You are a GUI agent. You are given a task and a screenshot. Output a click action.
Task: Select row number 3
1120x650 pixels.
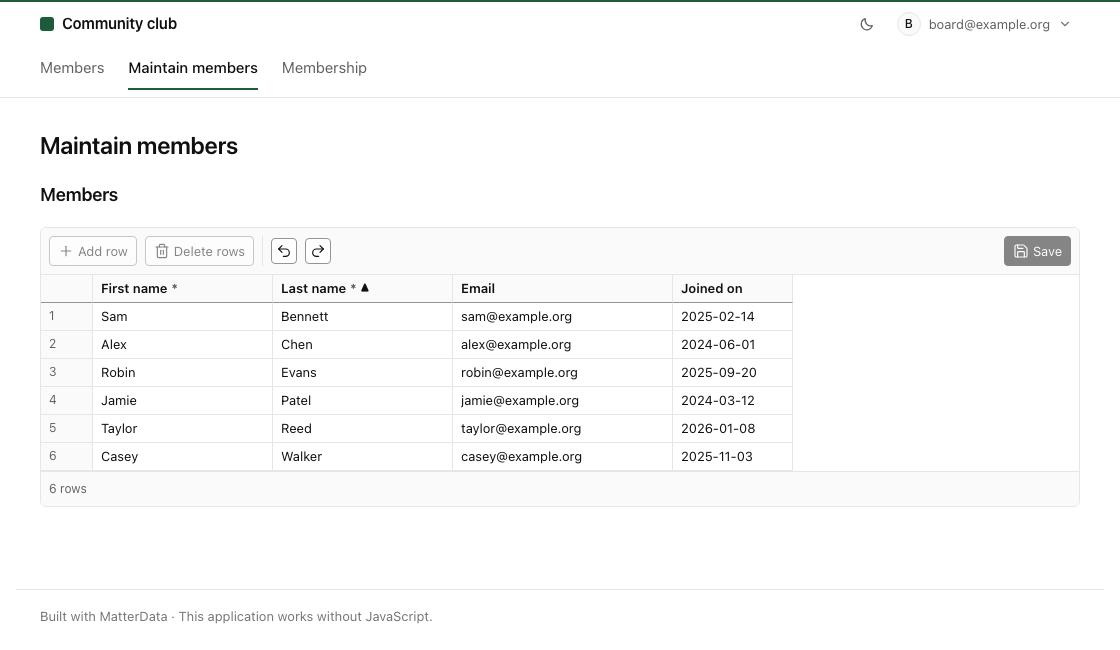point(66,372)
